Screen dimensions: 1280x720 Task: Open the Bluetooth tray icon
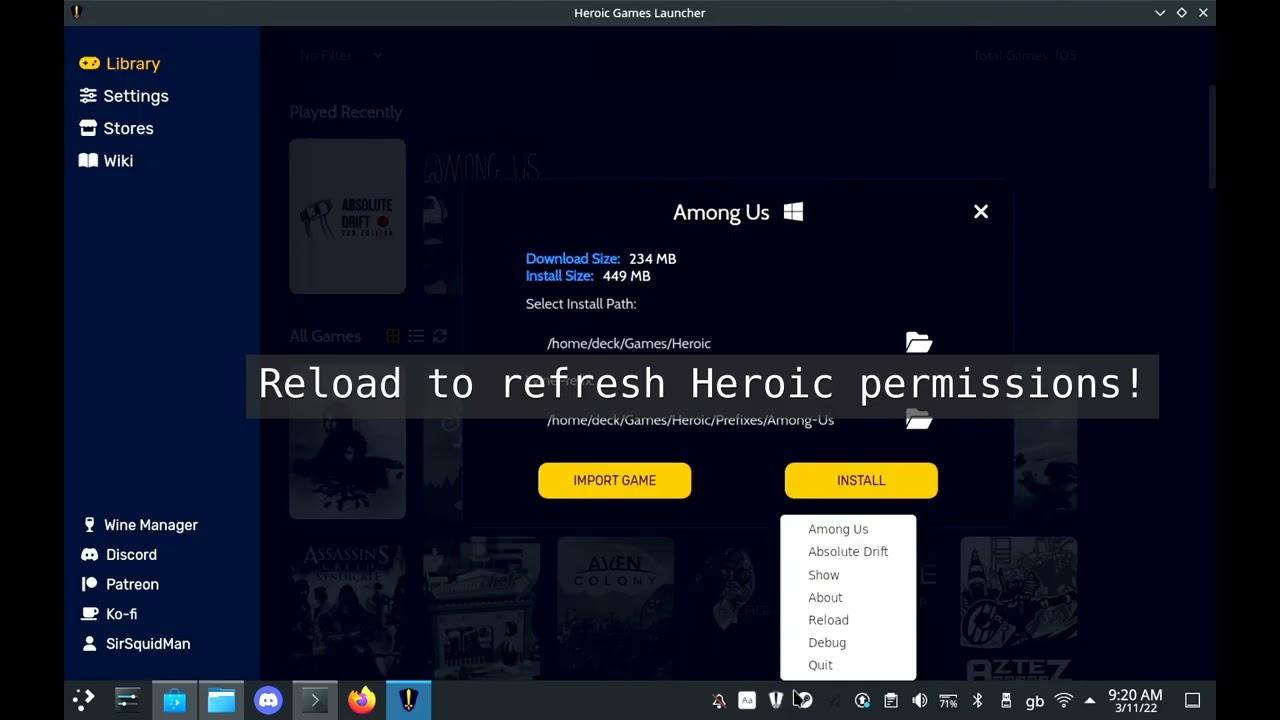click(x=977, y=701)
